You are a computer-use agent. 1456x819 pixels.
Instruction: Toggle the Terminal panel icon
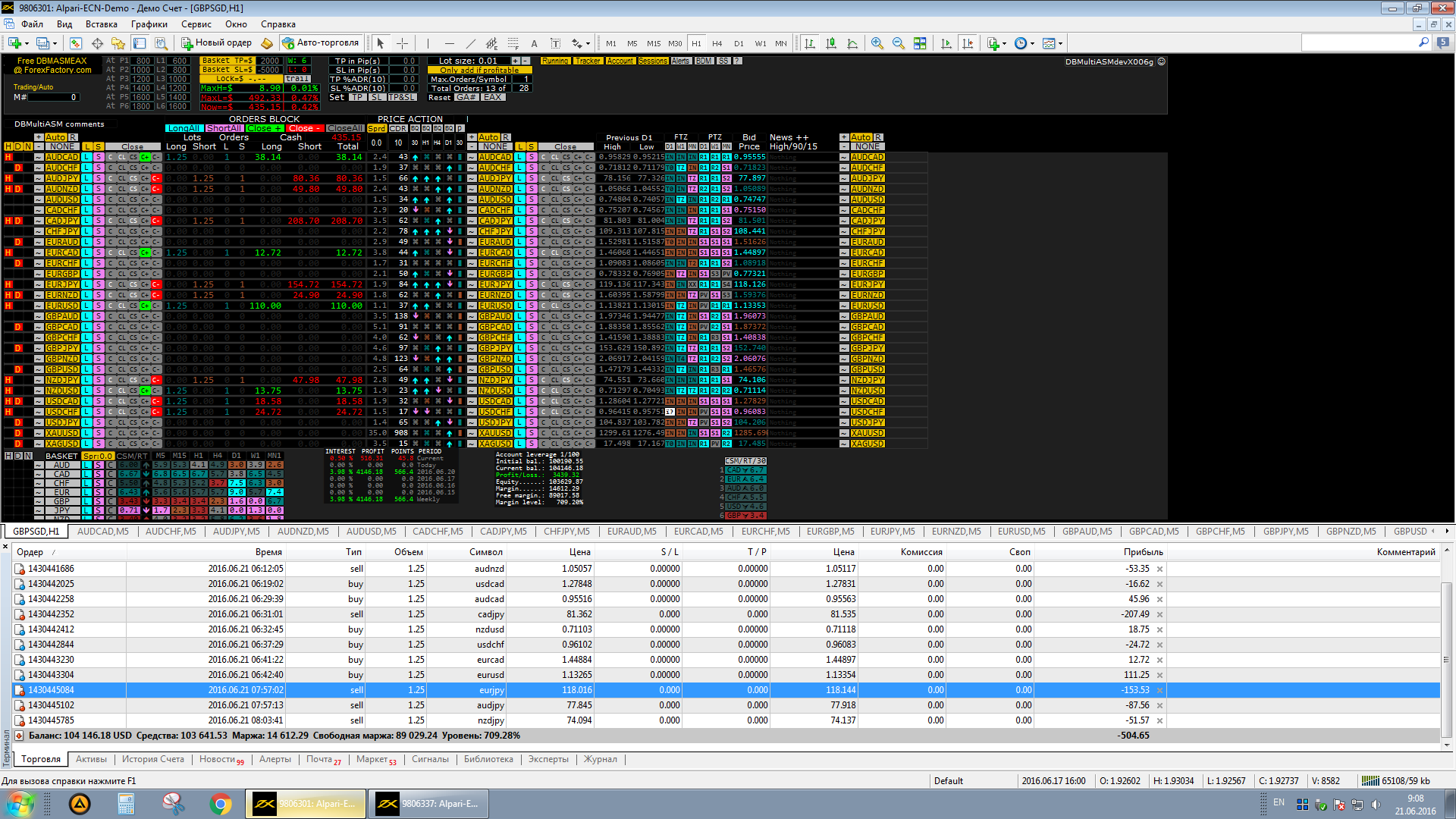coord(140,43)
